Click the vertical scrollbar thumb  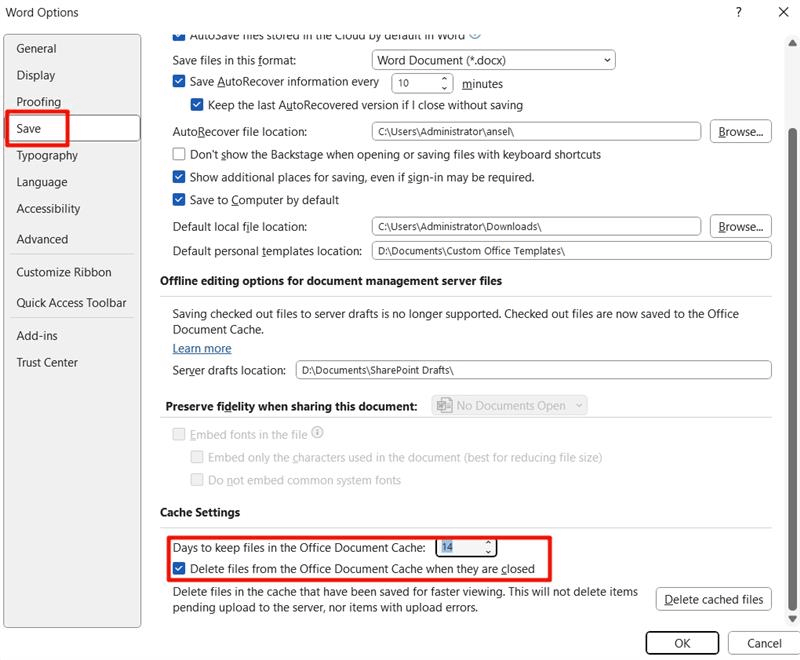click(792, 369)
